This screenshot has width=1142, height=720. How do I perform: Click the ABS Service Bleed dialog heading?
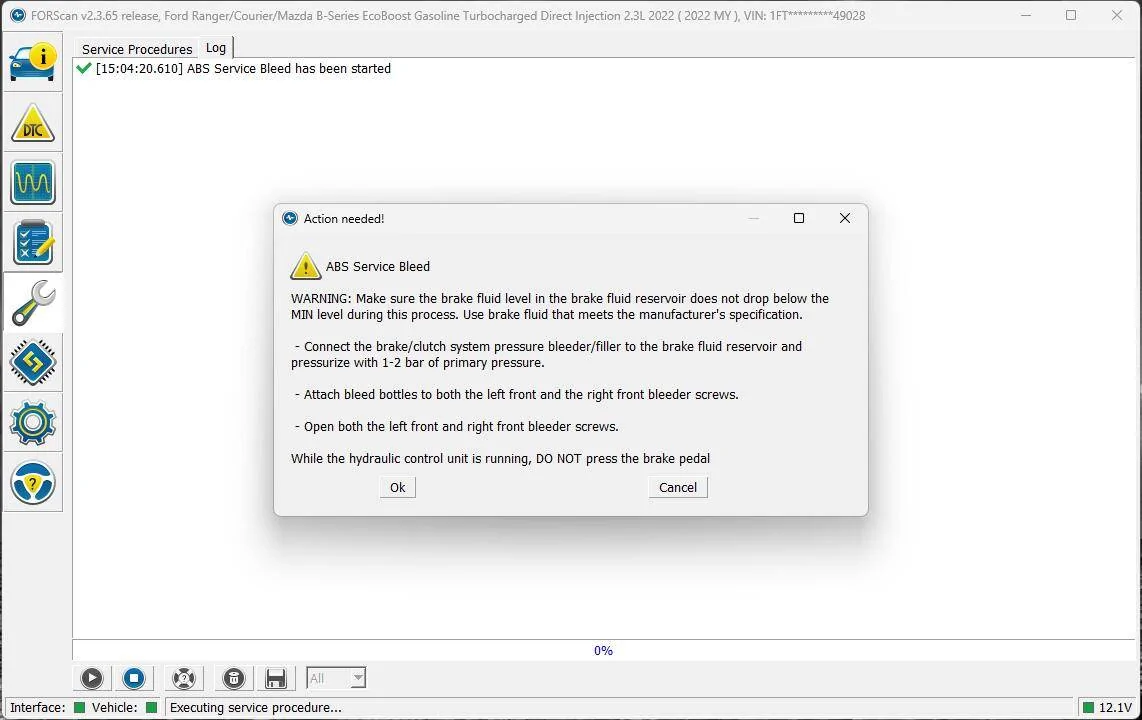point(378,266)
